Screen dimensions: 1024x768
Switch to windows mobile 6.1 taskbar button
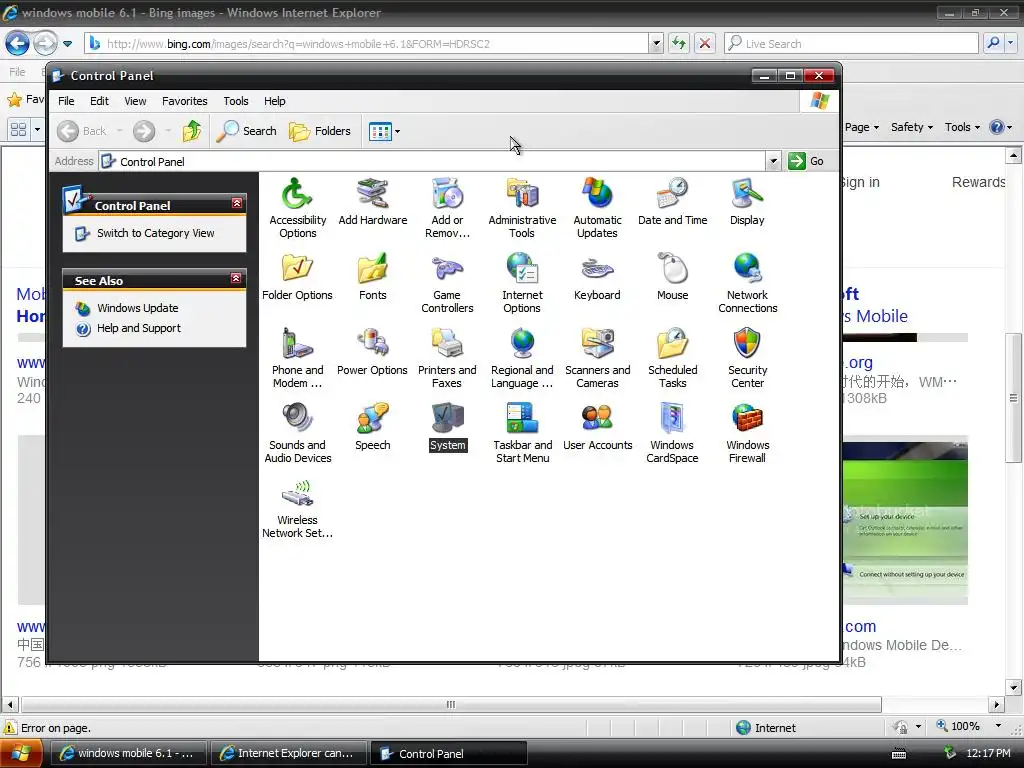(x=128, y=754)
